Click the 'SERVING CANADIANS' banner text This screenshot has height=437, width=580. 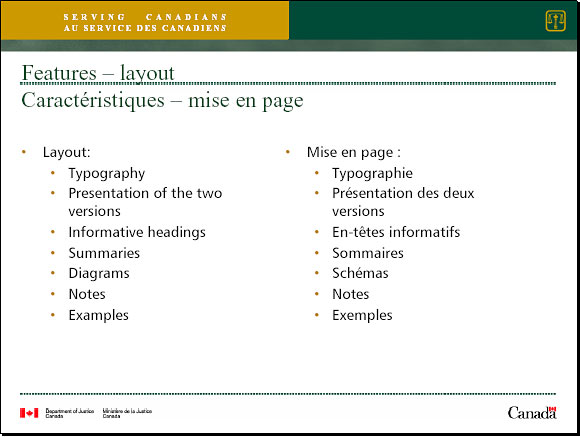click(145, 17)
